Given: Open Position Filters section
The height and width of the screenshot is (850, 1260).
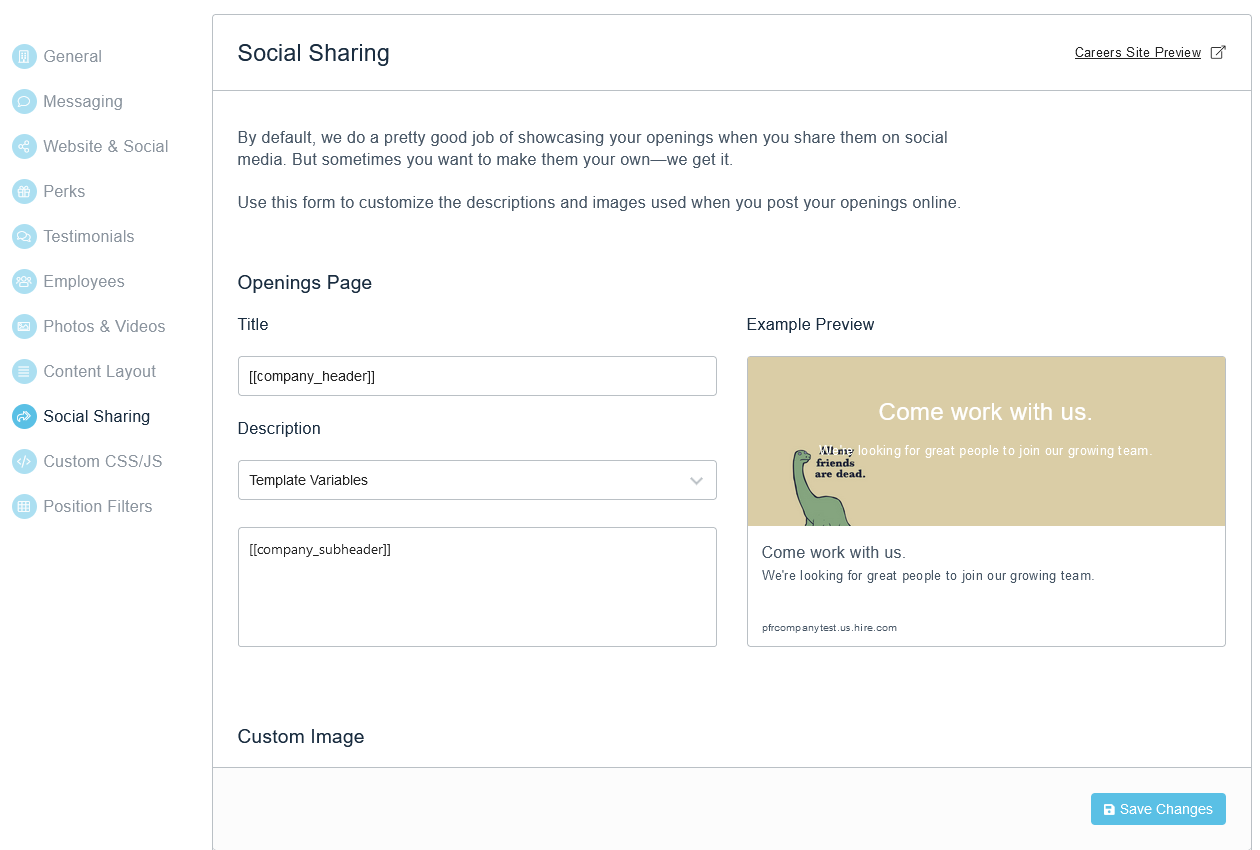Looking at the screenshot, I should click(x=97, y=506).
